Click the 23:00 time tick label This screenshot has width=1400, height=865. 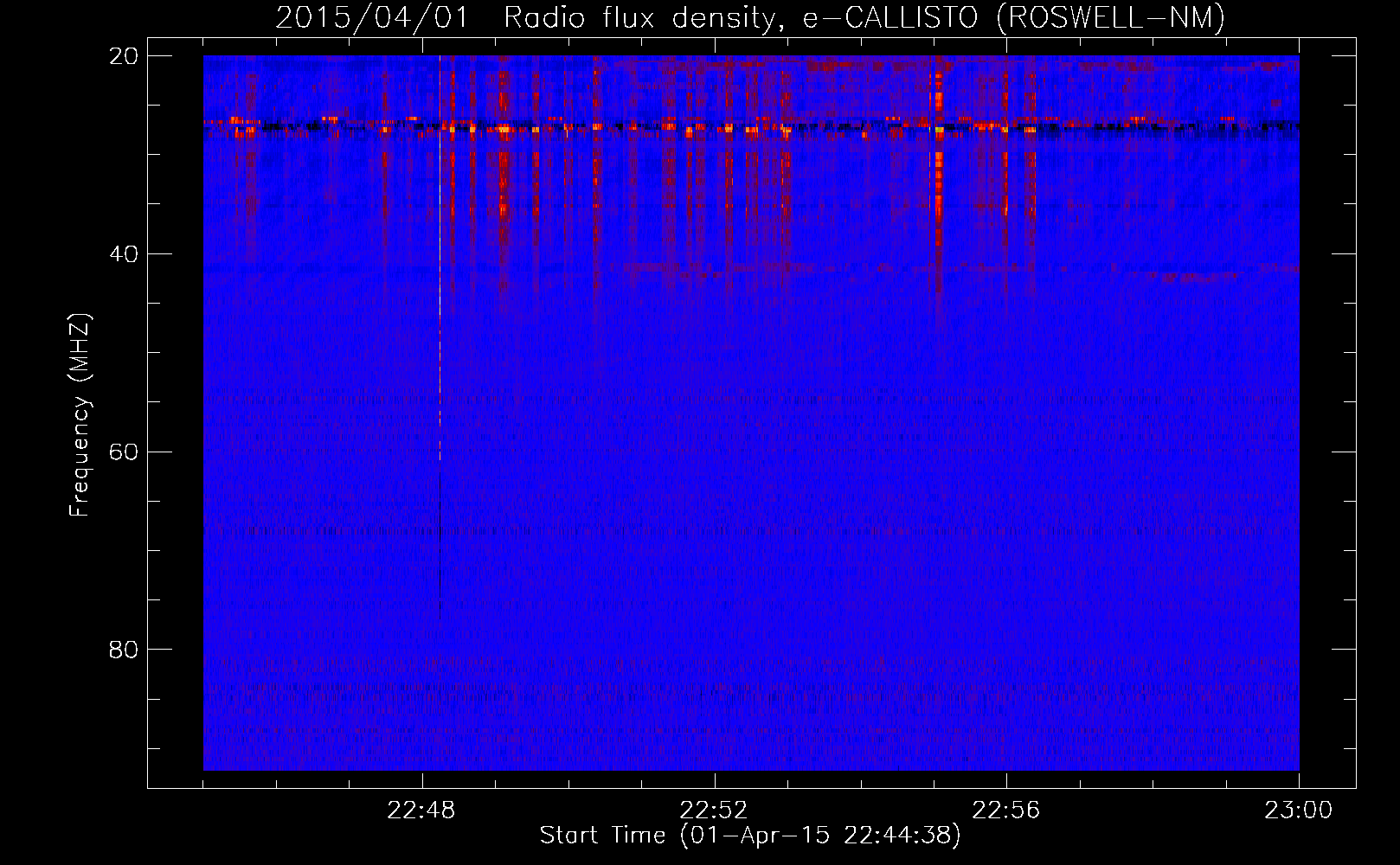[x=1299, y=811]
